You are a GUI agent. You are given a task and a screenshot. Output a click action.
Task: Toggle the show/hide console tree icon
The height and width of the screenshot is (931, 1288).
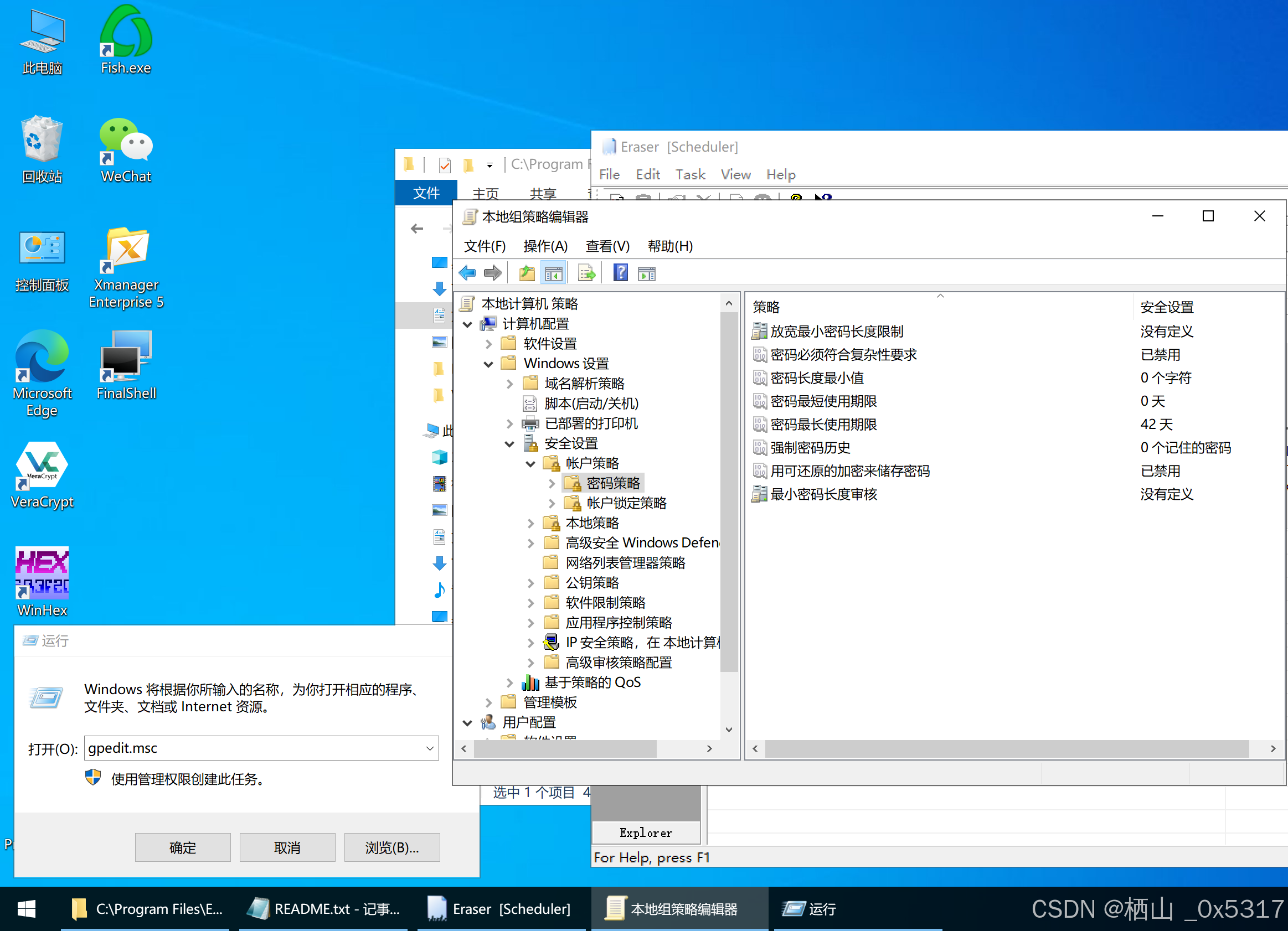(553, 273)
